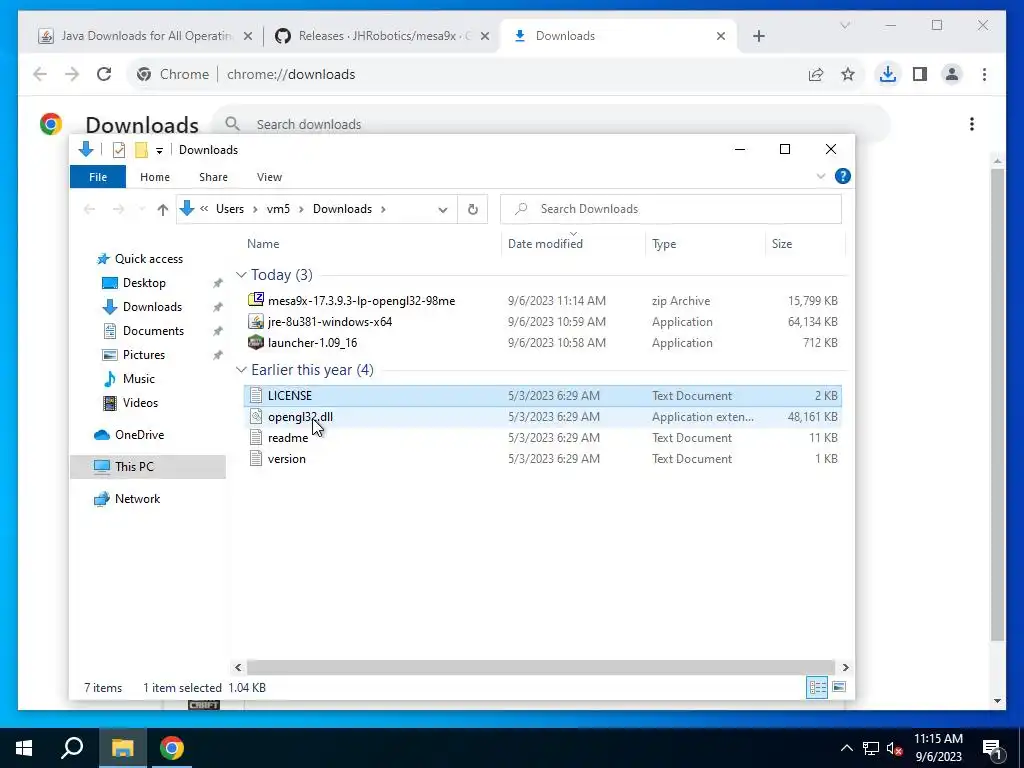Screen dimensions: 1024x768
Task: Sort by Size column header
Action: pos(782,244)
